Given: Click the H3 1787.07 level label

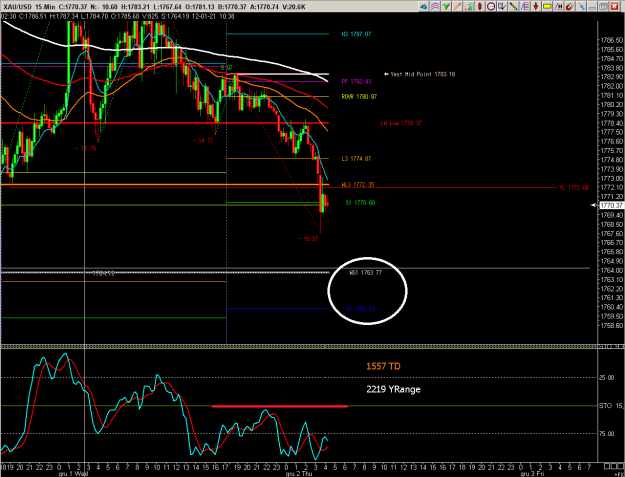Looking at the screenshot, I should [x=356, y=34].
